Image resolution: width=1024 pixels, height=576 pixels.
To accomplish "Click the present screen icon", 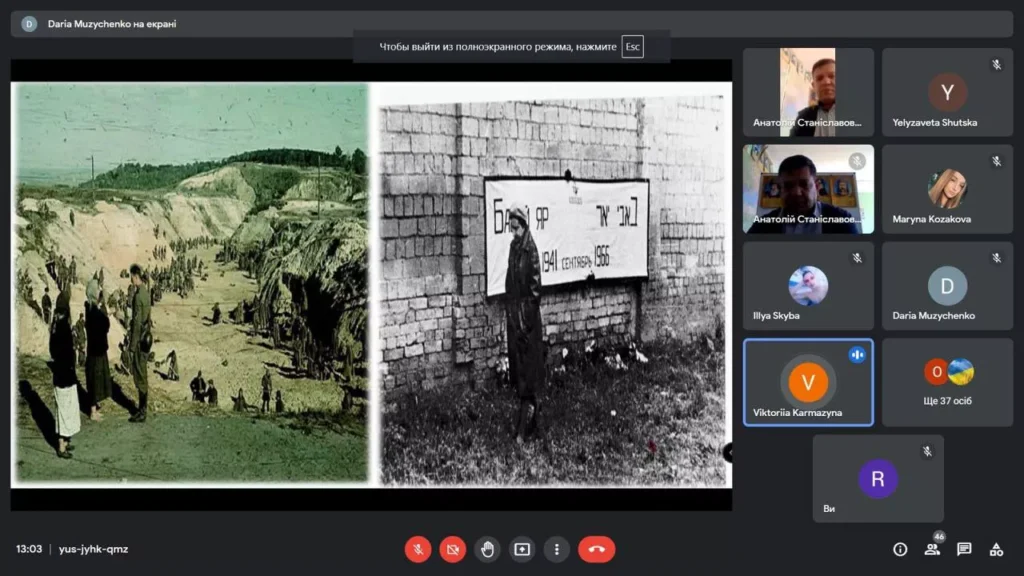I will pos(522,549).
